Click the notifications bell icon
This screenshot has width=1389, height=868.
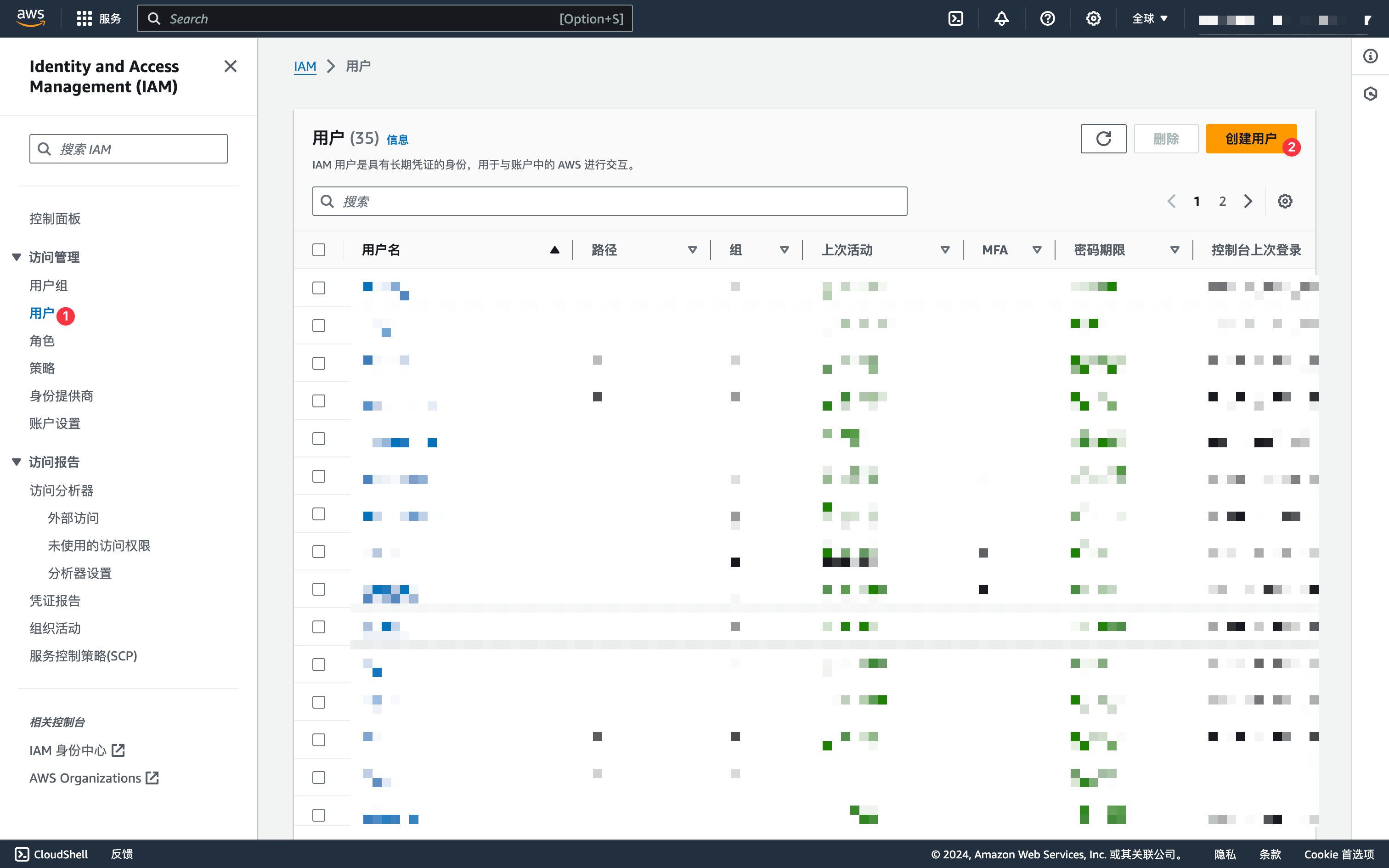1002,18
